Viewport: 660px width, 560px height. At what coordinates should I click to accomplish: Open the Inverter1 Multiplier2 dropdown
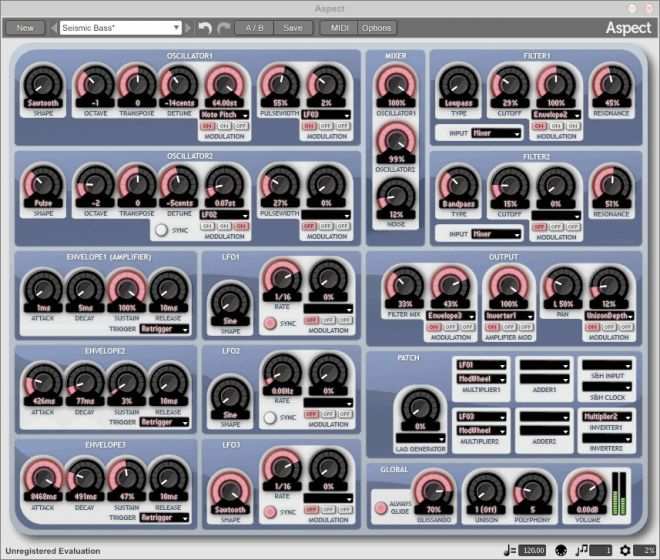[x=607, y=417]
